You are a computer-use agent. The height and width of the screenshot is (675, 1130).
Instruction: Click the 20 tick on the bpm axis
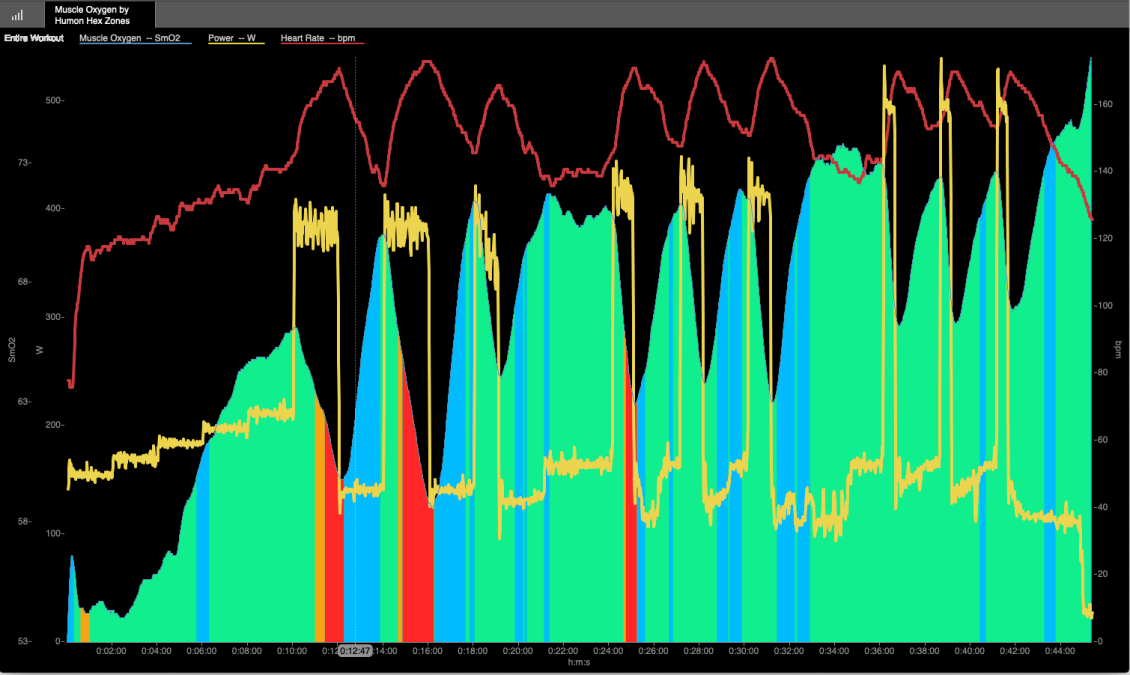1101,574
